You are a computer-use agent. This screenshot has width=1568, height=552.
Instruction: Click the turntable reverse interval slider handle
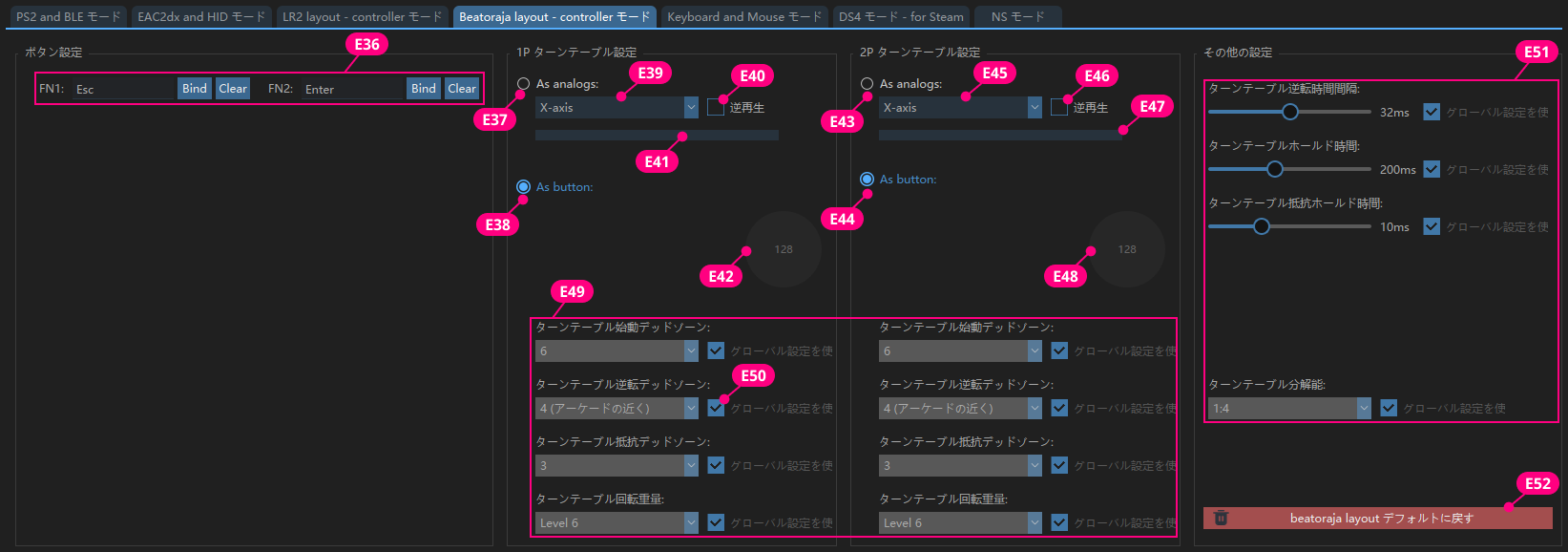click(1290, 112)
